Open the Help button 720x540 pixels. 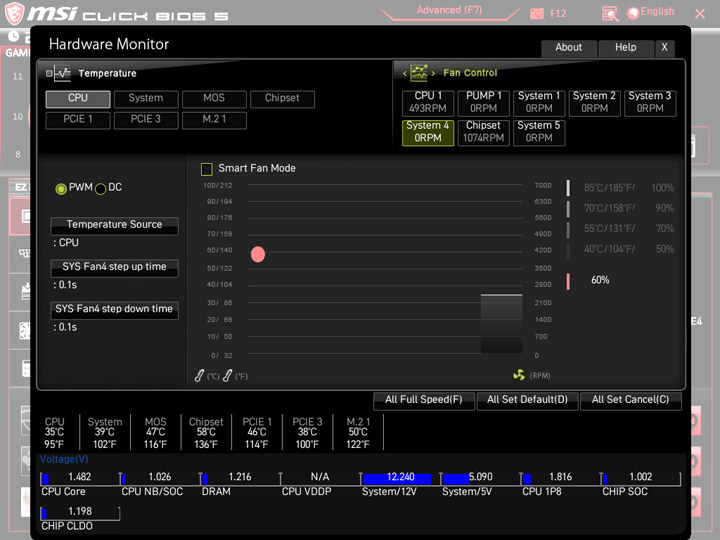pos(626,48)
